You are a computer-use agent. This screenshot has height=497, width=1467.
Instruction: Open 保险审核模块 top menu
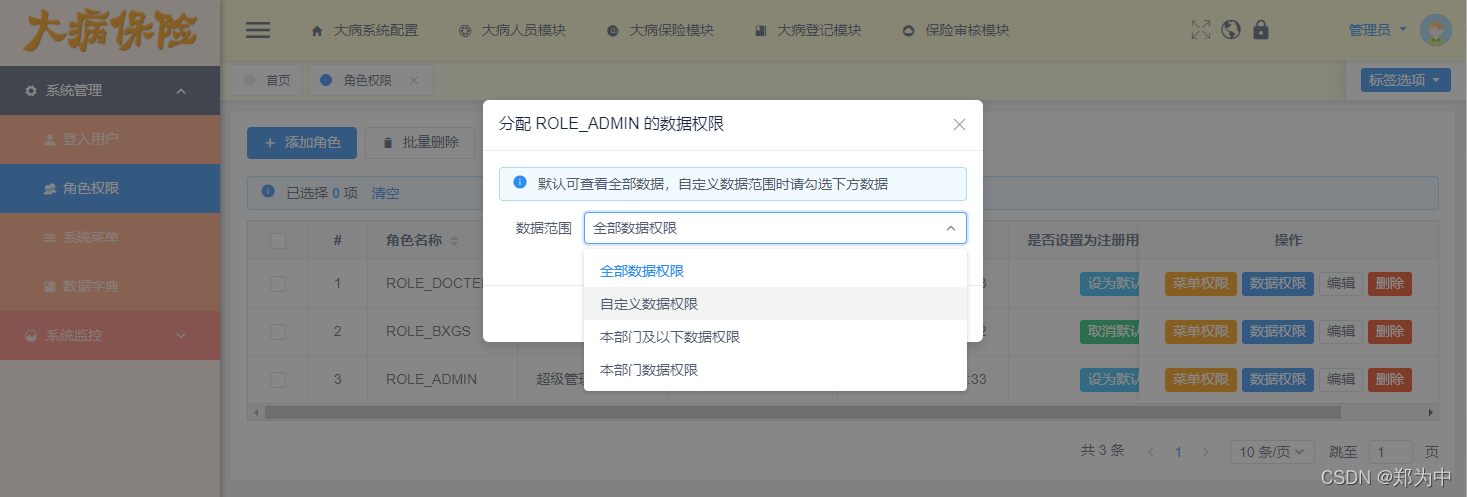(955, 30)
